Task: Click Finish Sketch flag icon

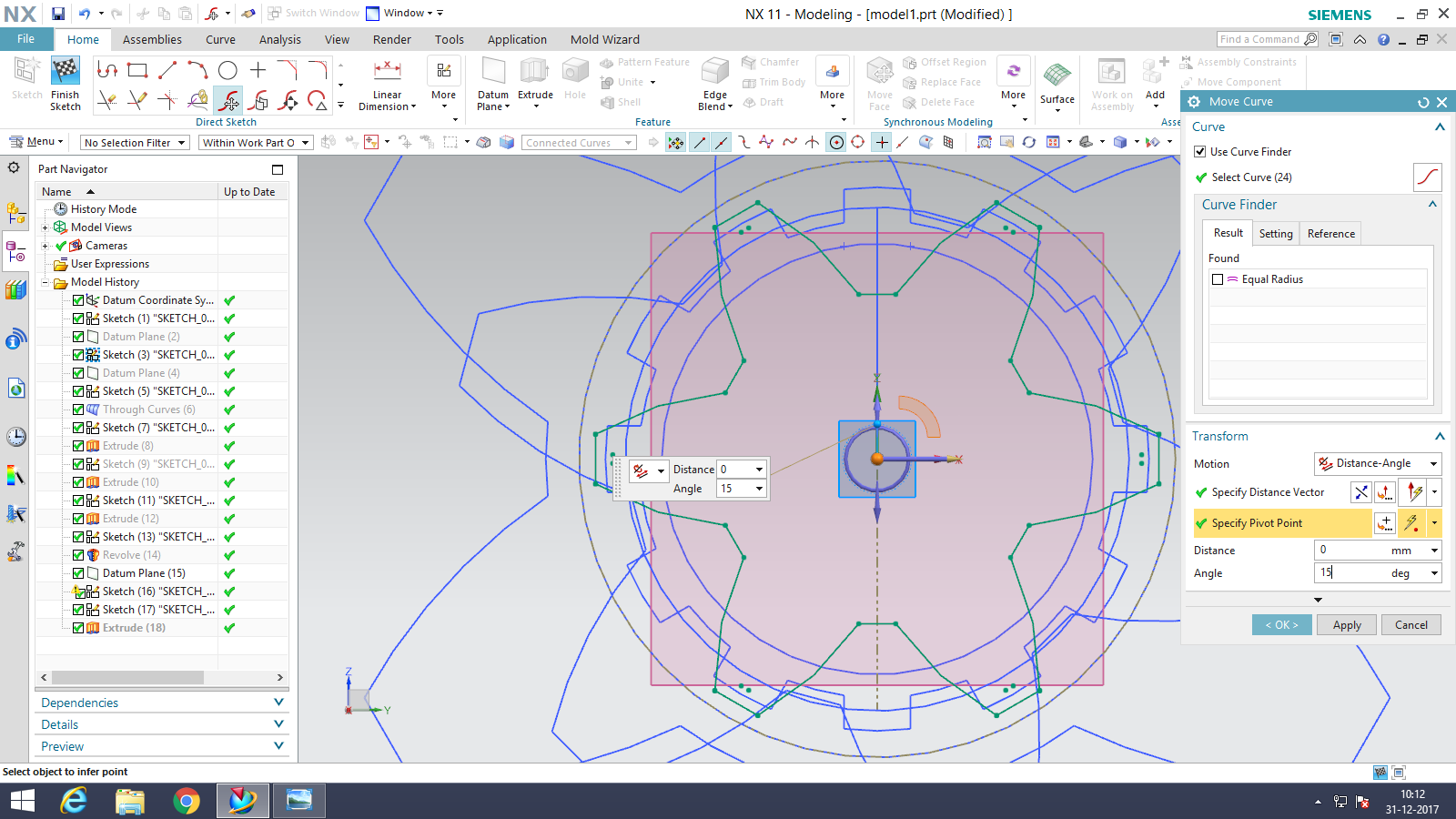Action: coord(66,71)
